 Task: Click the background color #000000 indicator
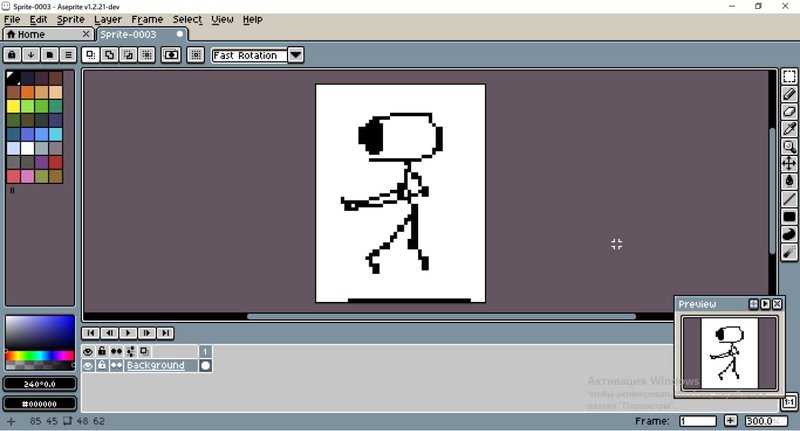pos(40,403)
